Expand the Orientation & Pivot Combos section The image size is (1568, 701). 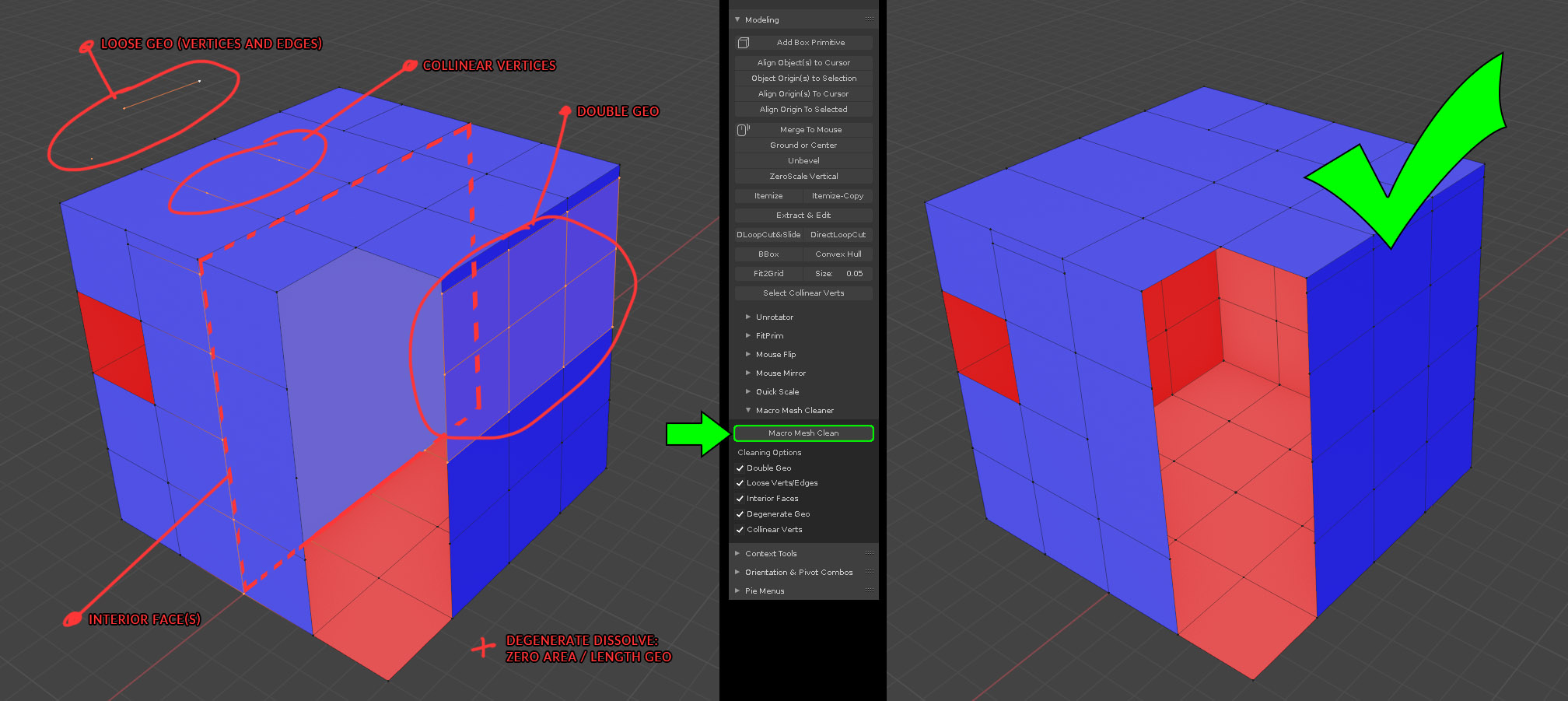(x=737, y=572)
